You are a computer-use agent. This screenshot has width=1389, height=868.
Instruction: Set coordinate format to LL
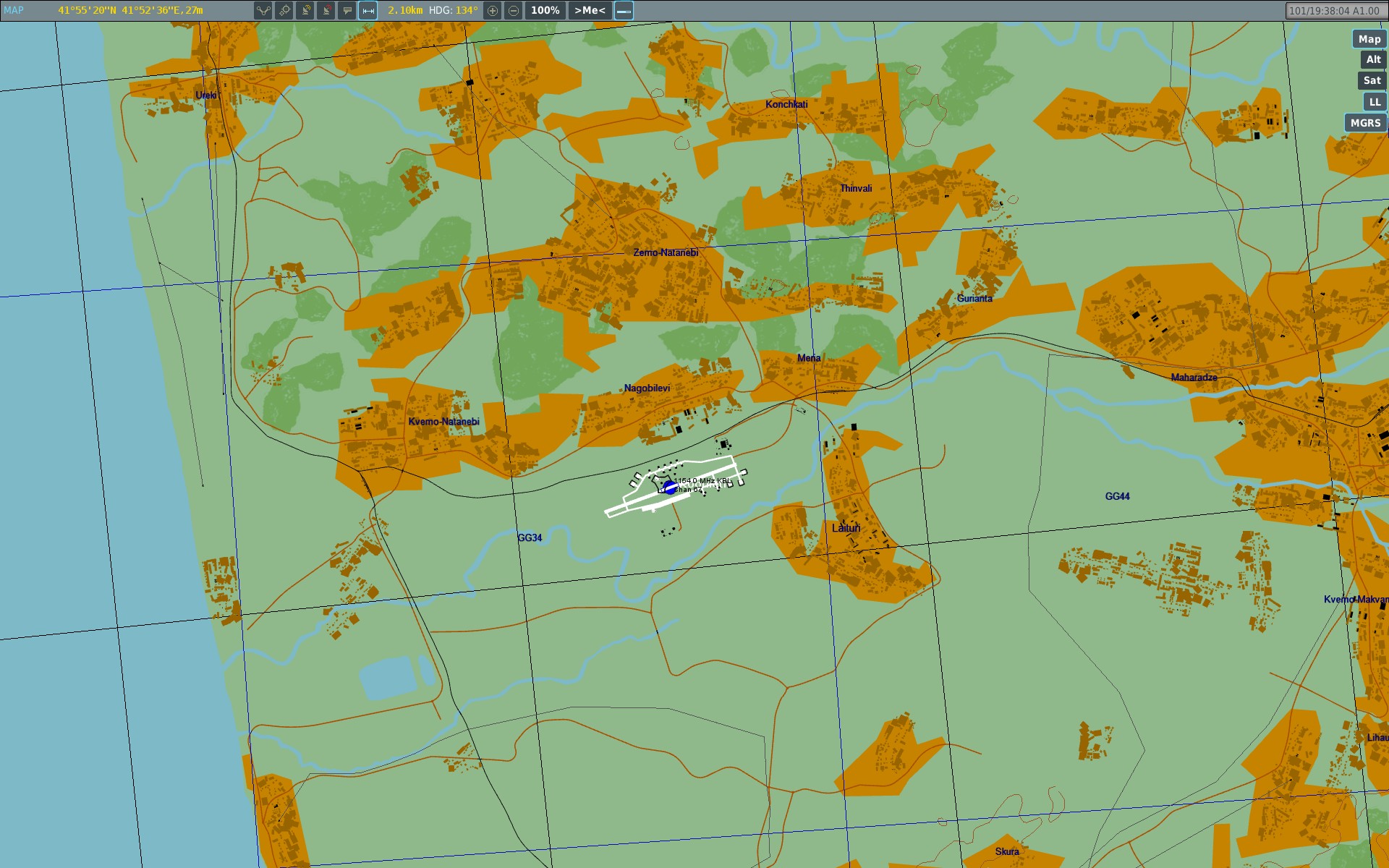click(x=1375, y=102)
